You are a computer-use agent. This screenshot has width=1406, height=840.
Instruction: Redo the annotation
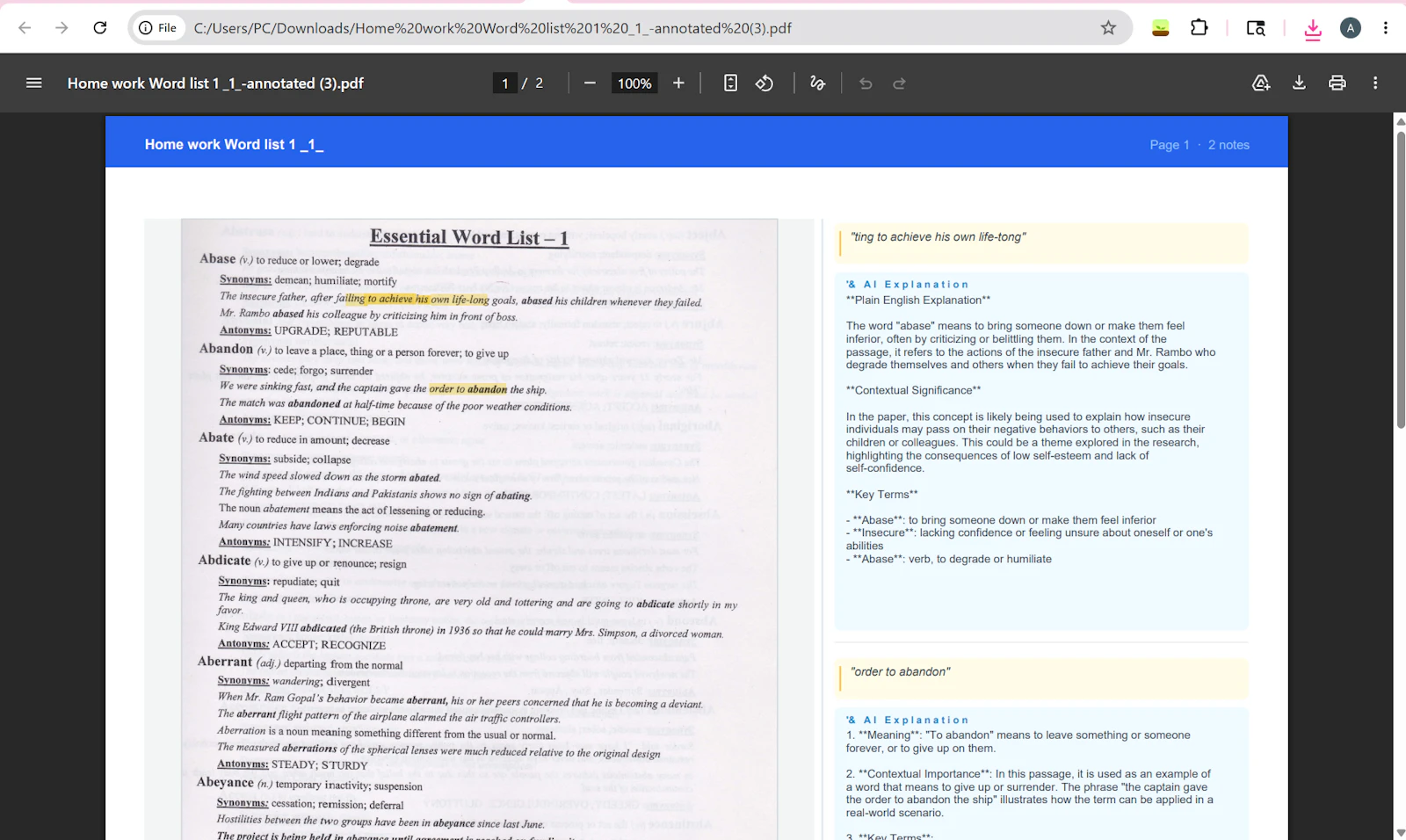[x=899, y=83]
